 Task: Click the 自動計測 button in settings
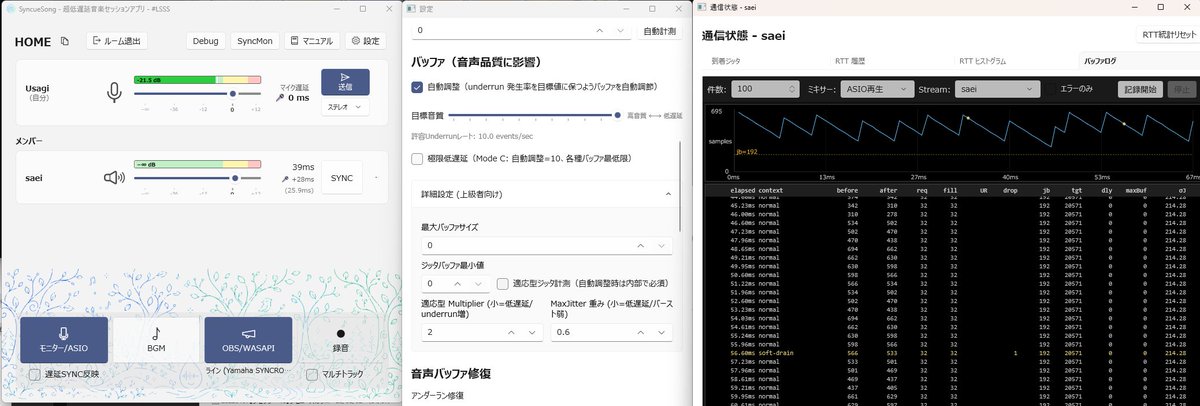(x=661, y=31)
